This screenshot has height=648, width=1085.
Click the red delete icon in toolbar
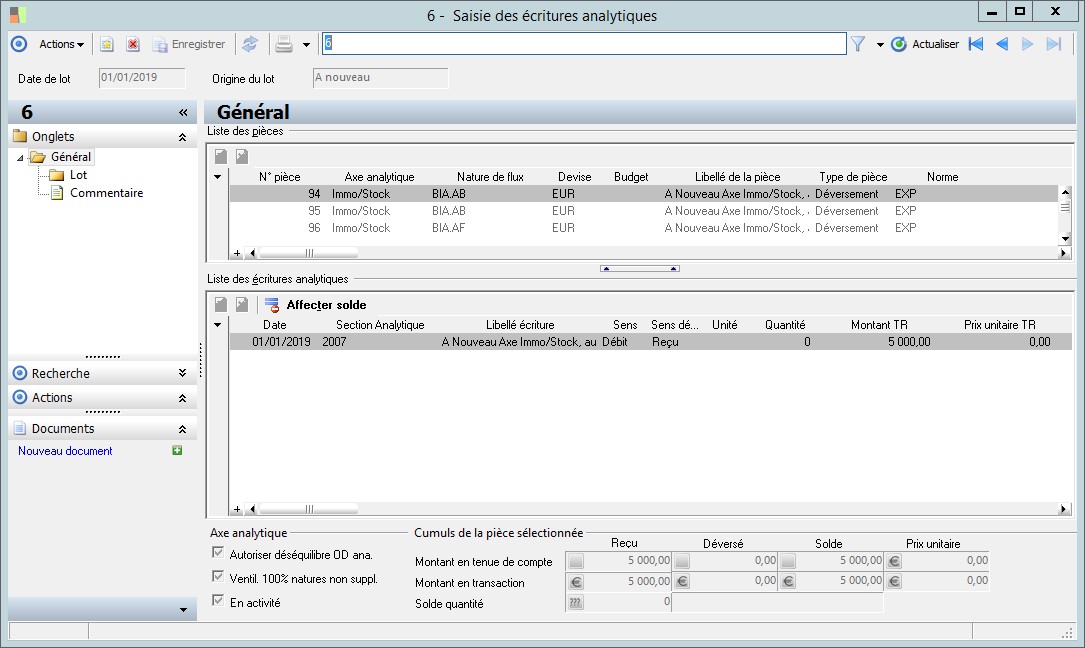tap(132, 44)
